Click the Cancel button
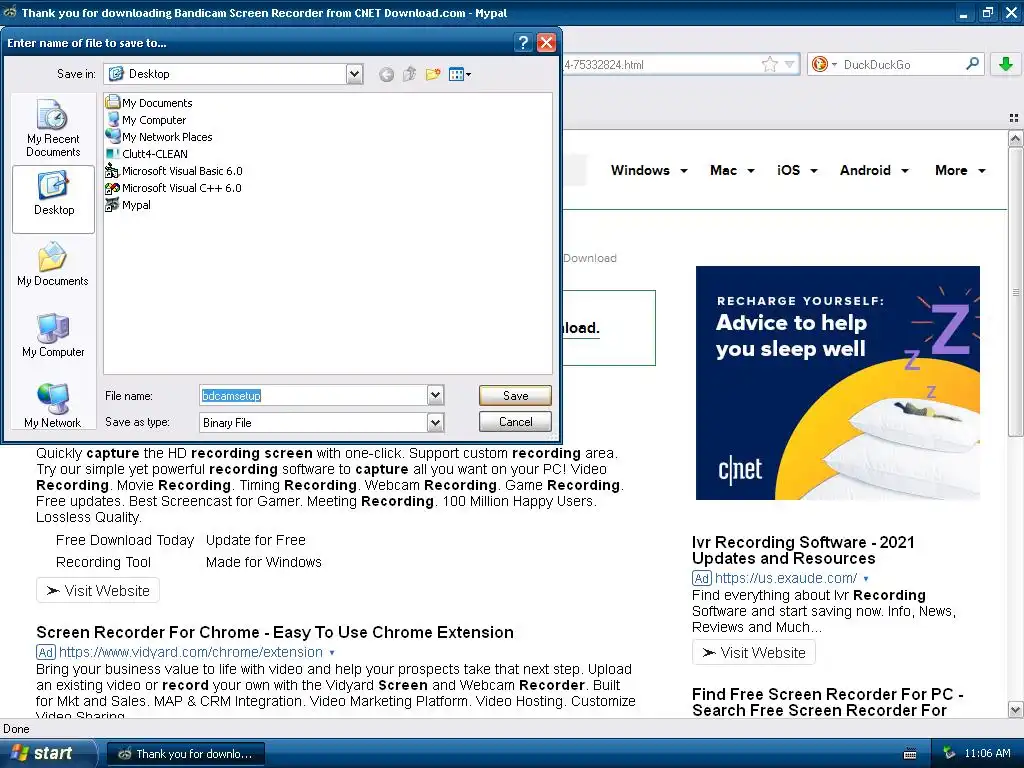The width and height of the screenshot is (1024, 768). point(515,422)
